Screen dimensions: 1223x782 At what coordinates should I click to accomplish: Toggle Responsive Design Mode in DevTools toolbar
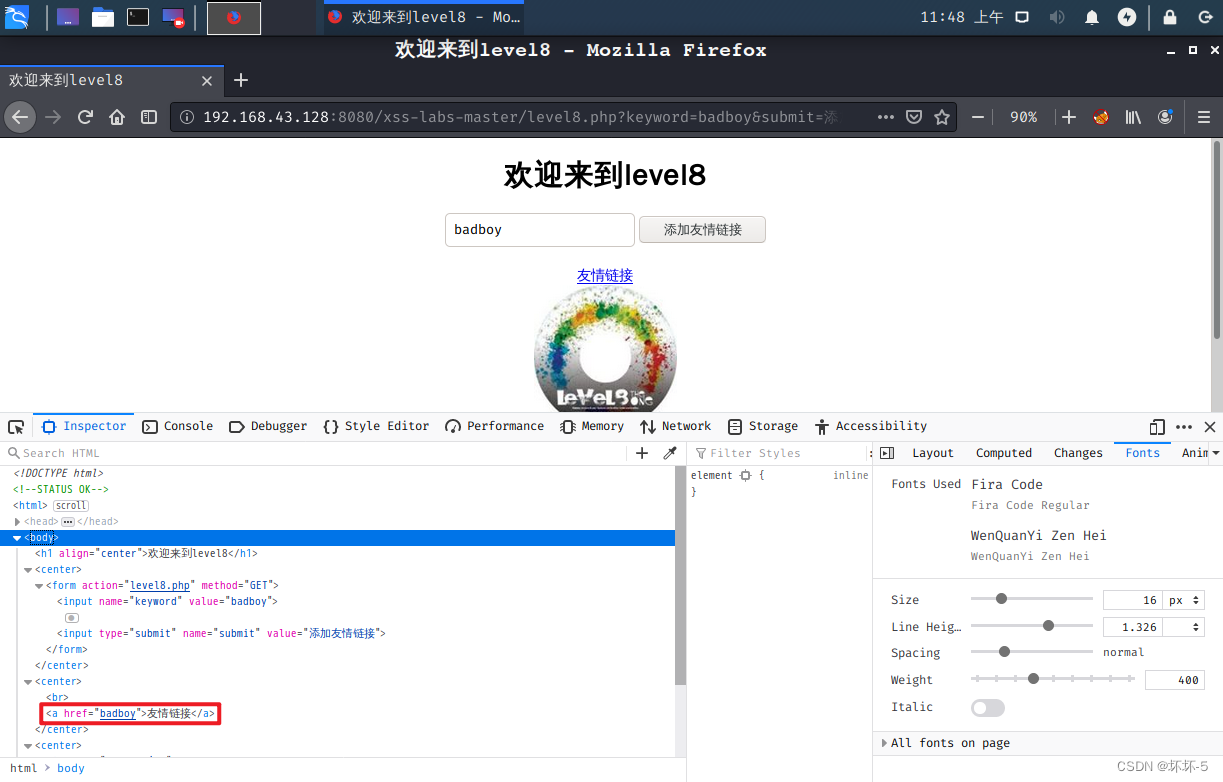[1155, 426]
